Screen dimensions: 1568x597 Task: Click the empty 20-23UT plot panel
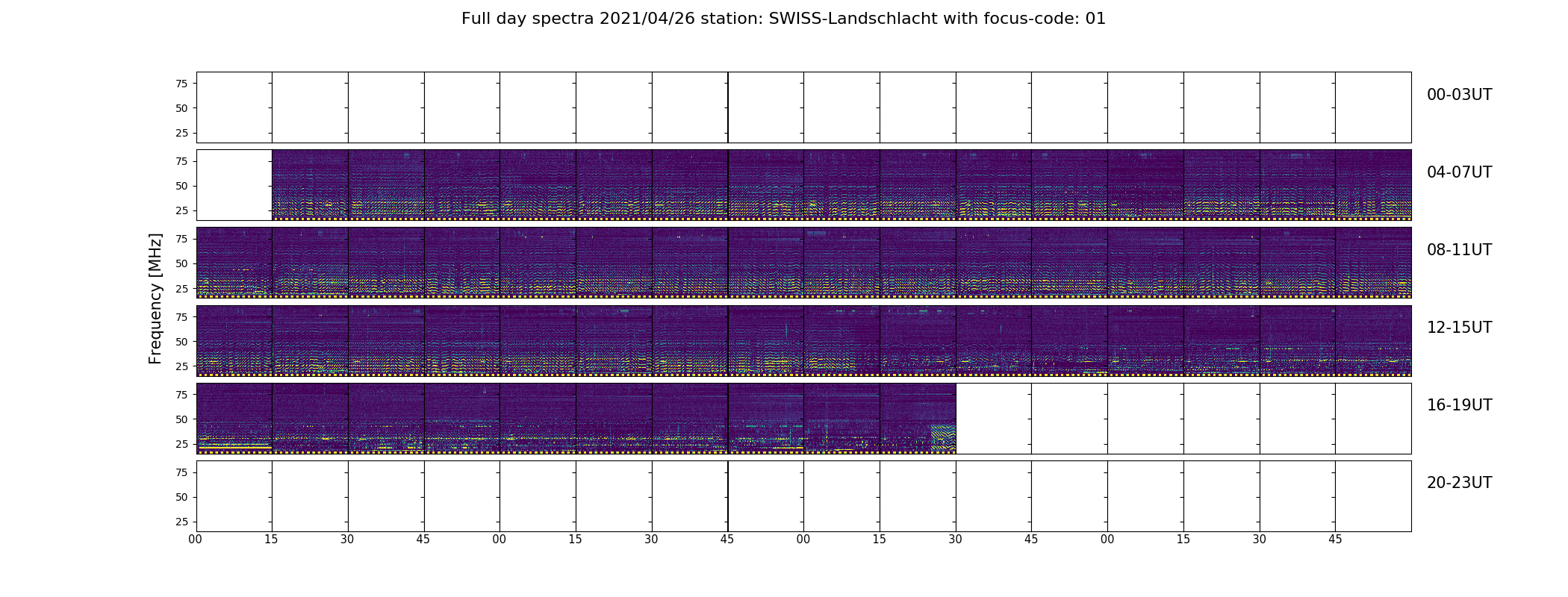pos(803,496)
